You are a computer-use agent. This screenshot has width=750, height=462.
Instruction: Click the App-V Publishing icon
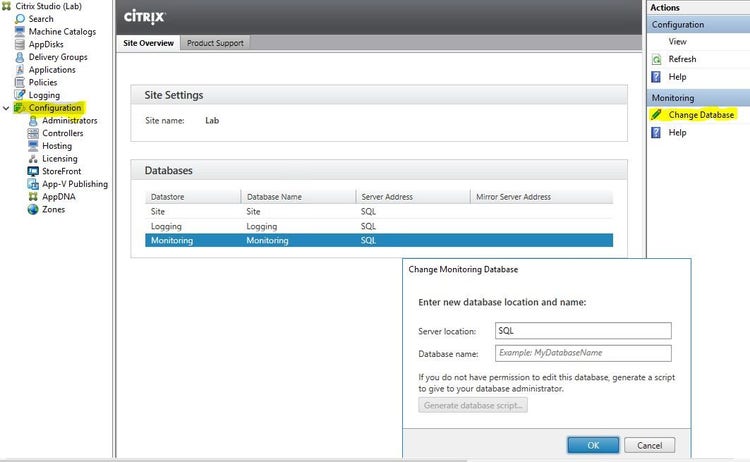point(33,184)
